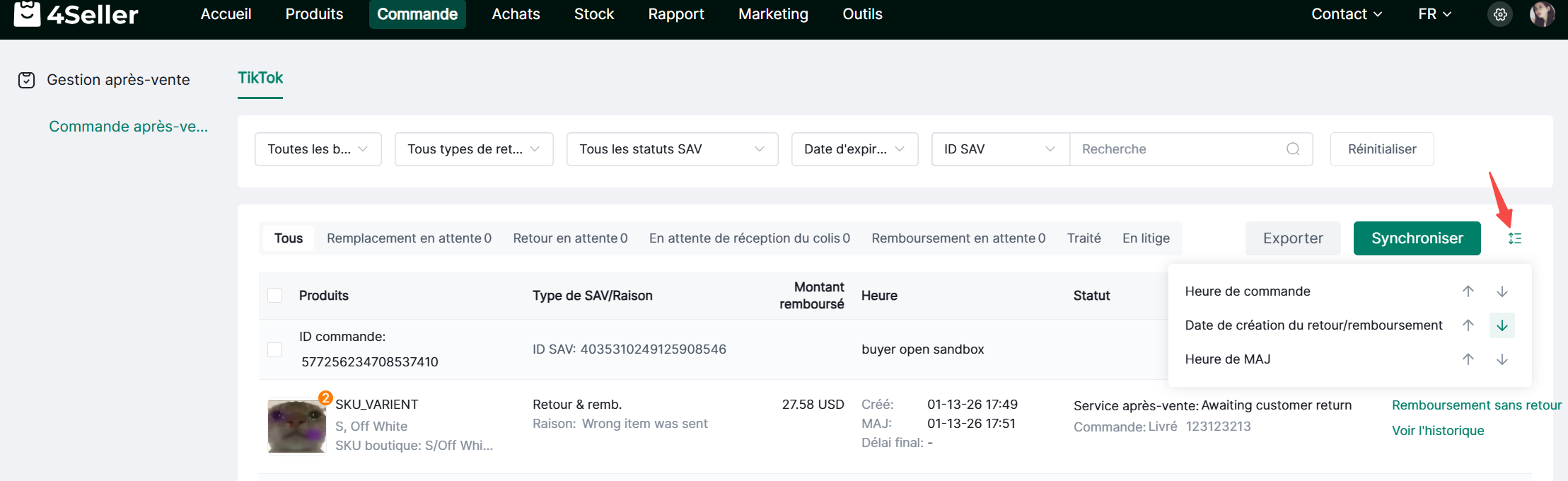The image size is (1568, 481).
Task: Open the Produits menu
Action: tap(314, 14)
